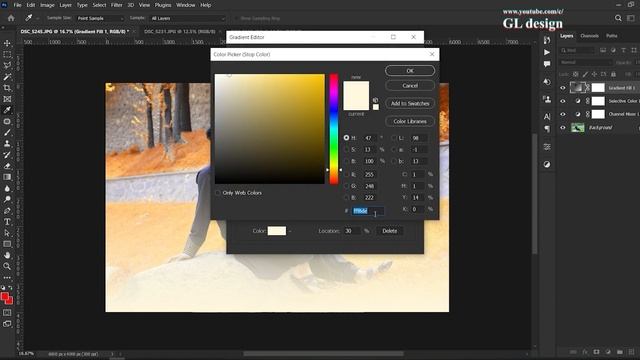Open the search magnifier in options bar
The height and width of the screenshot is (360, 640).
coord(618,18)
